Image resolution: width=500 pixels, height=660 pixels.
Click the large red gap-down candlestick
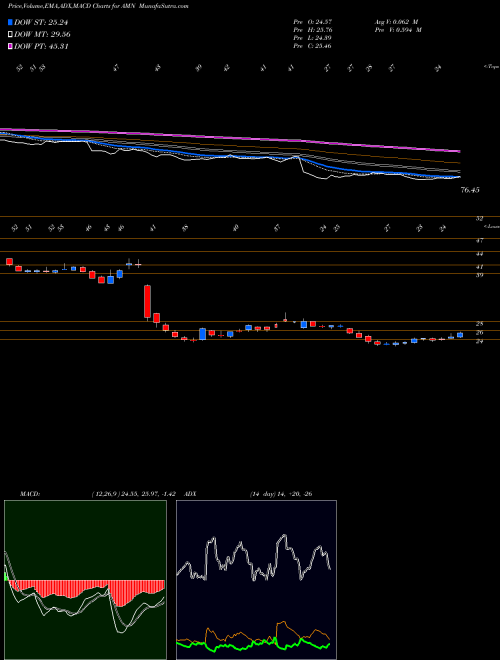147,302
